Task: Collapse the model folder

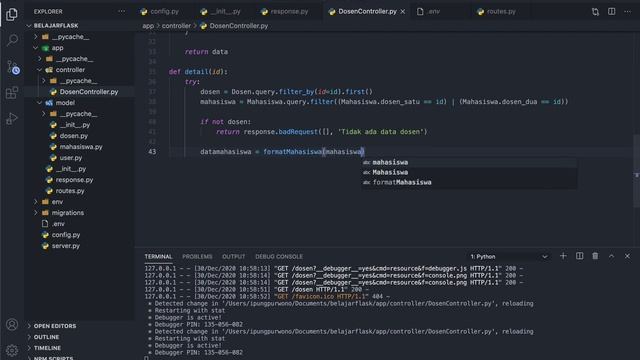Action: click(x=64, y=103)
